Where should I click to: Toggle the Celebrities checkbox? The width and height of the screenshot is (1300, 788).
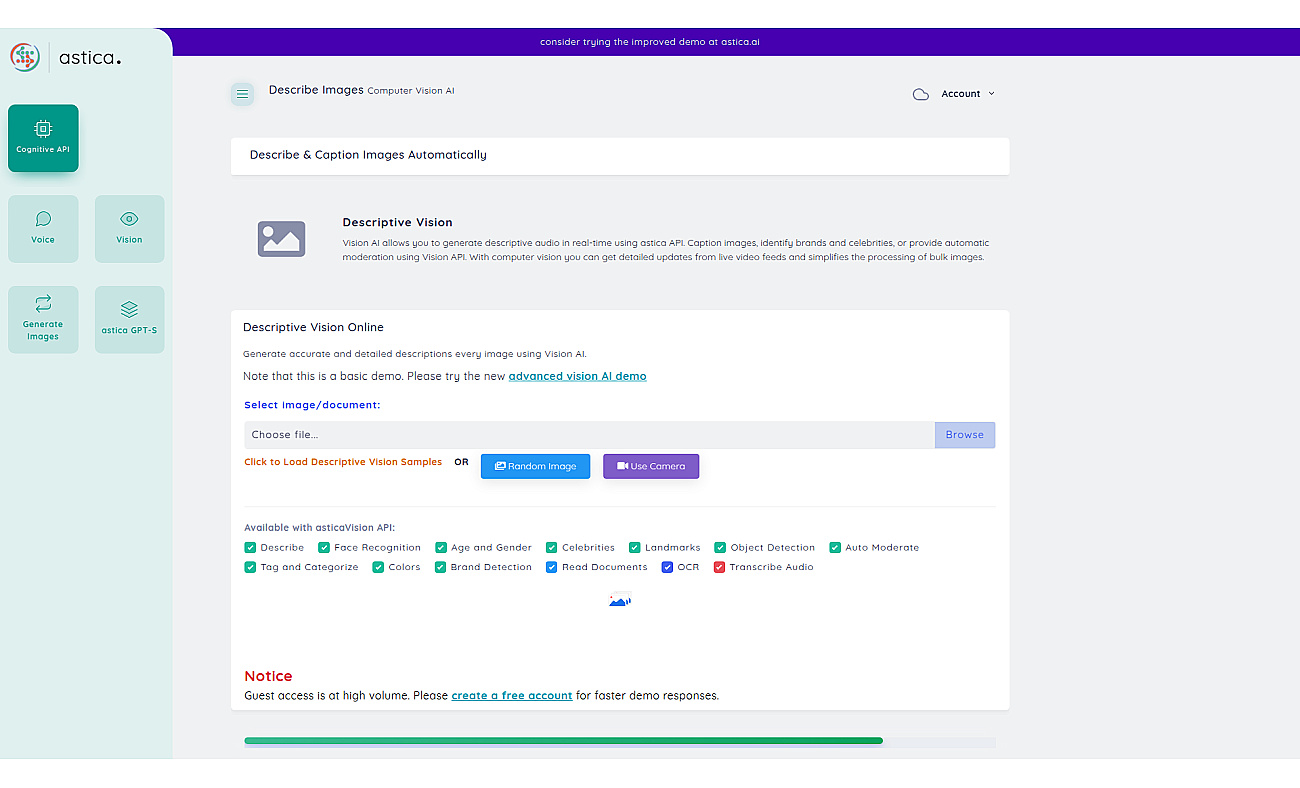point(552,548)
